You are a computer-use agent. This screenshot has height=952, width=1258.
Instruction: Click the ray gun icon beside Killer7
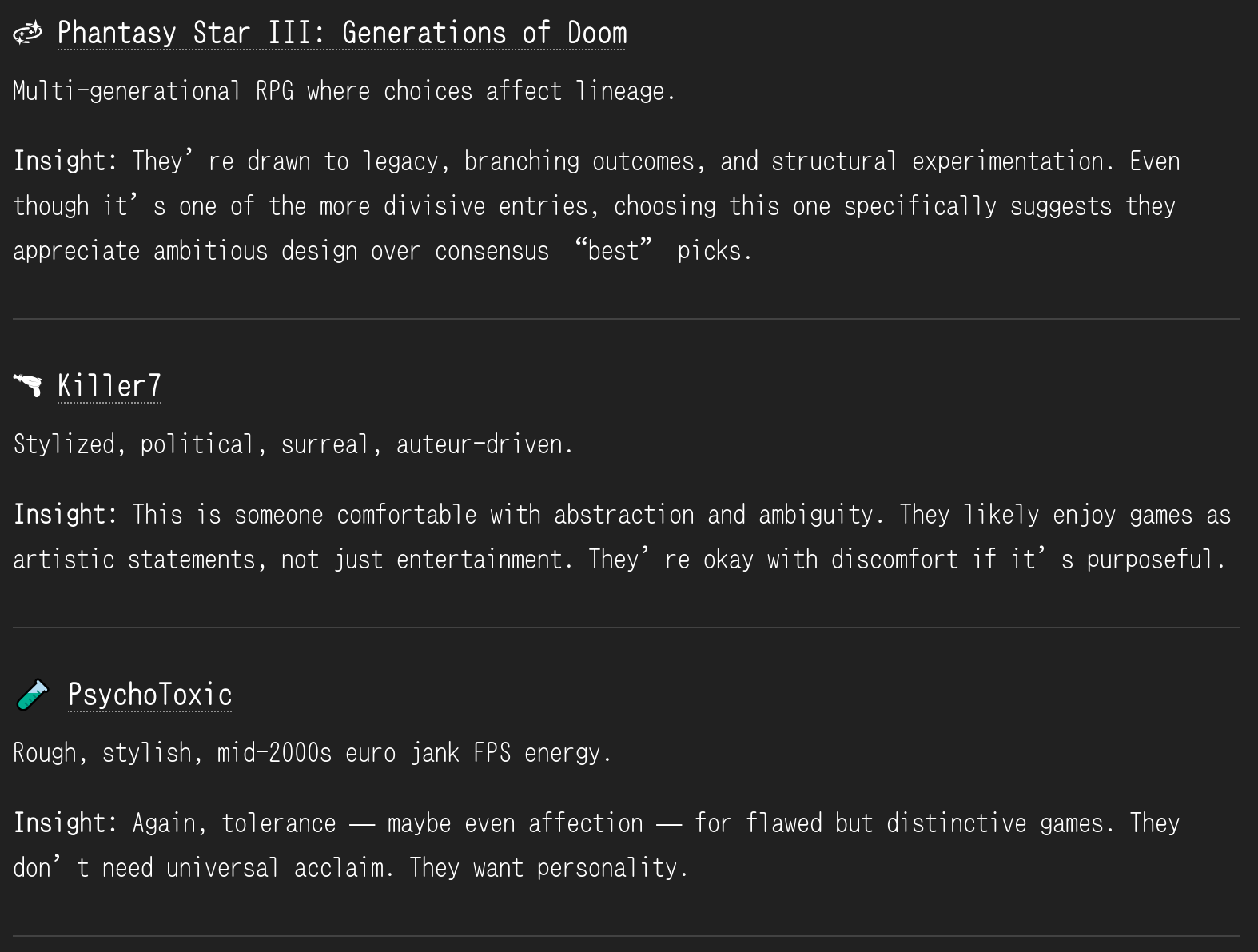(28, 386)
